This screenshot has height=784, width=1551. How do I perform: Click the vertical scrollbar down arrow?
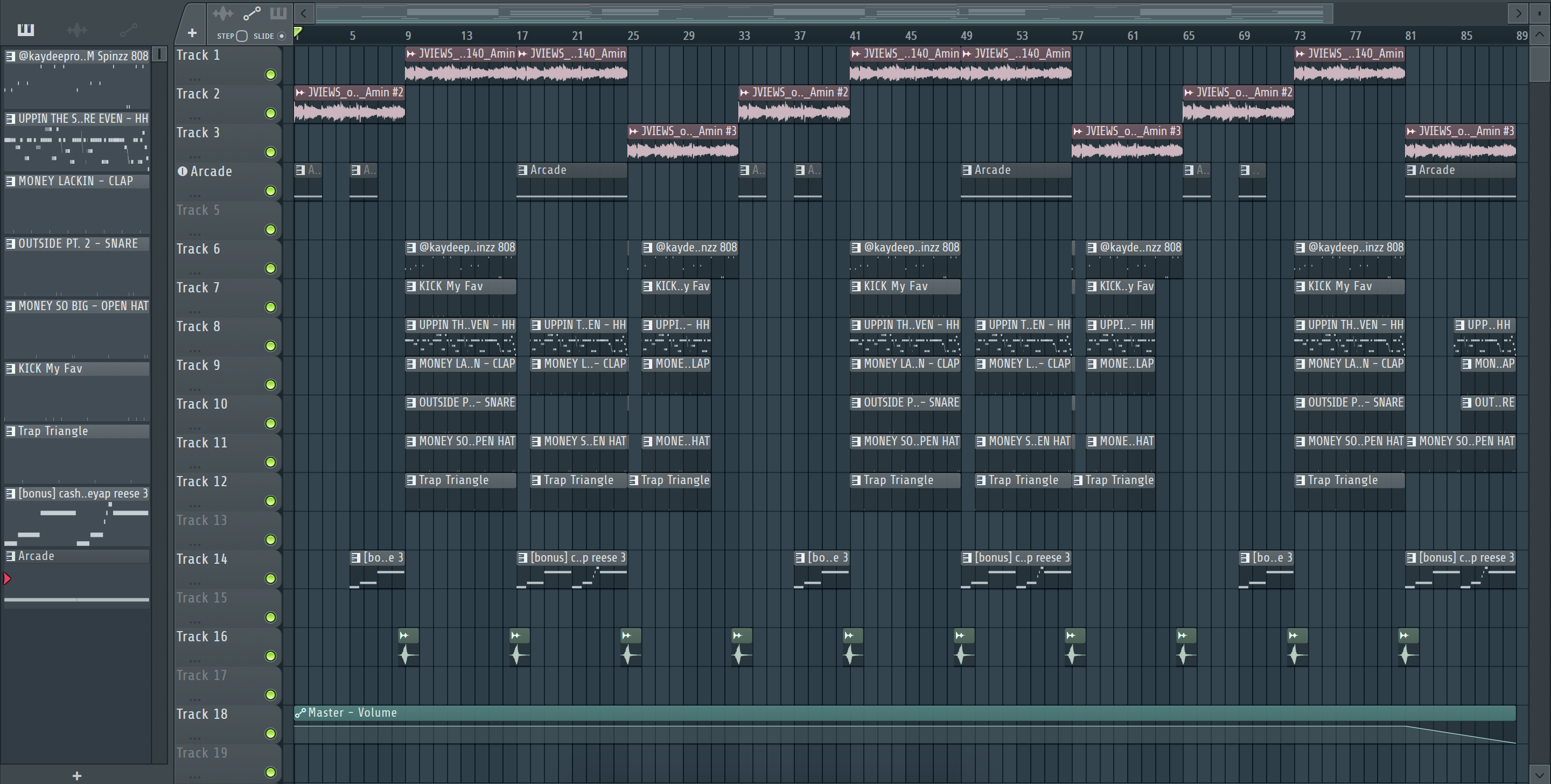click(1540, 774)
